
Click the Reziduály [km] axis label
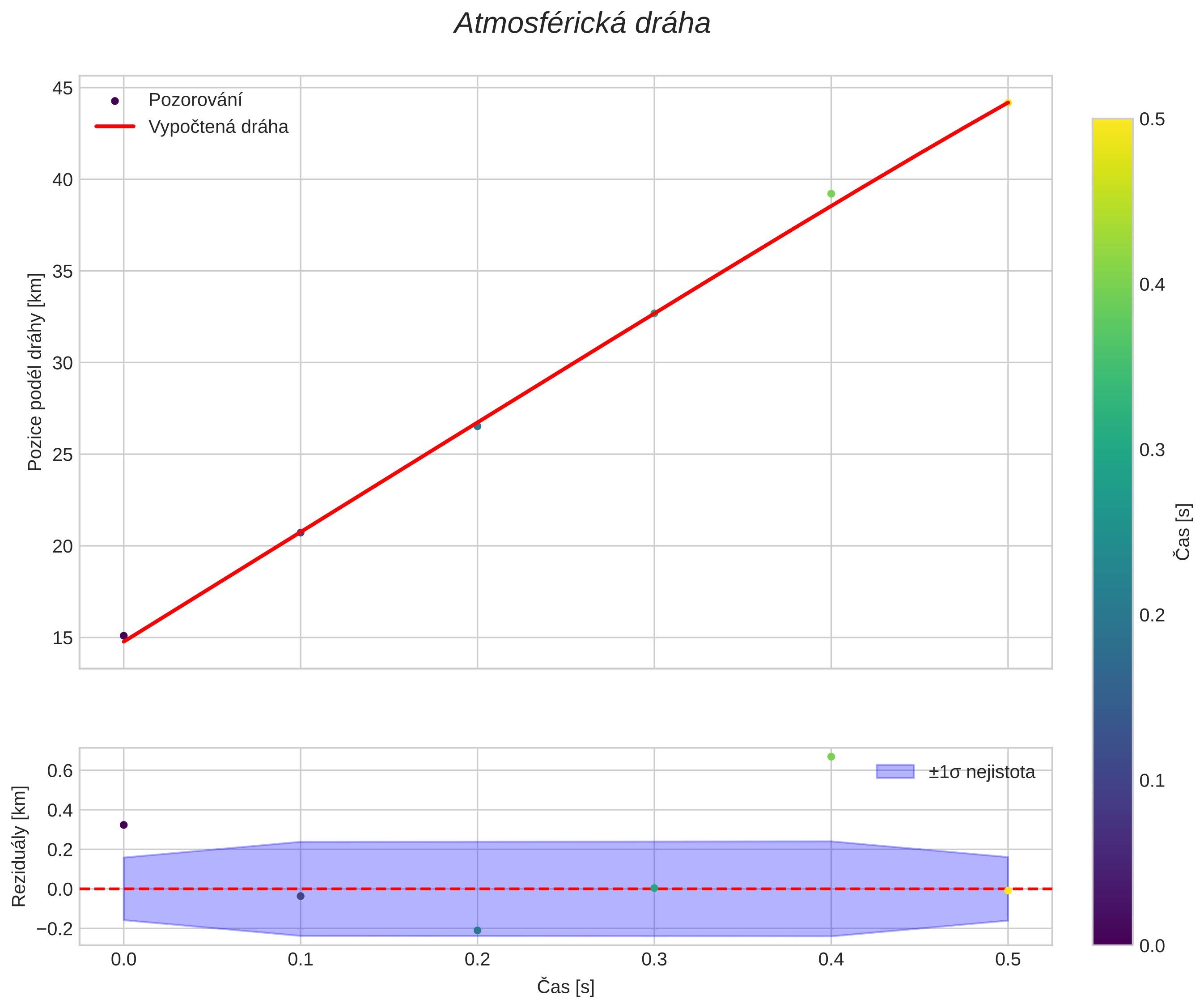[19, 846]
